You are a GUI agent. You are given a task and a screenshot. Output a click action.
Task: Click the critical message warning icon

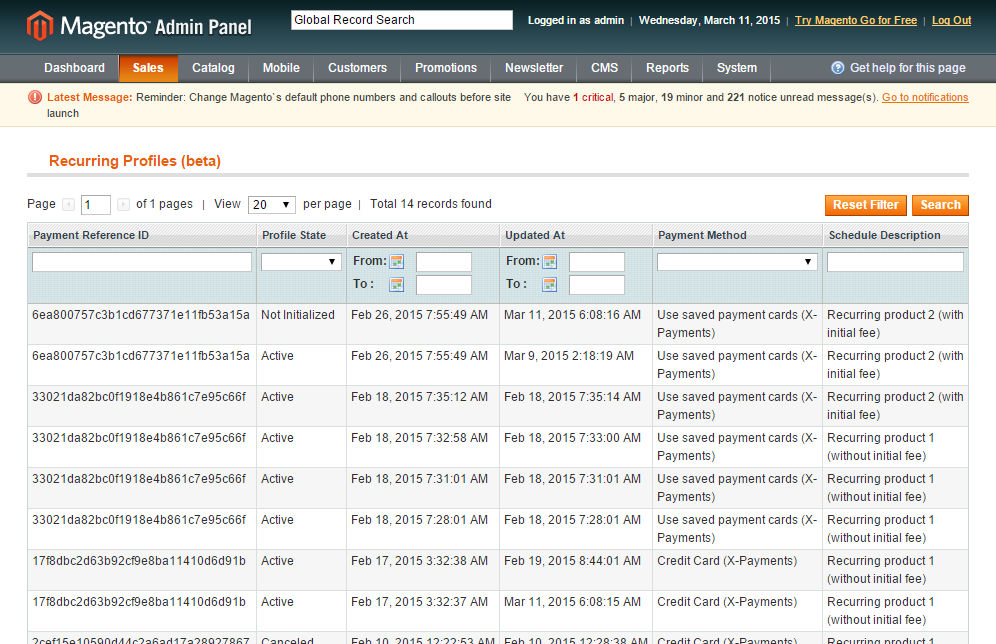click(x=35, y=97)
